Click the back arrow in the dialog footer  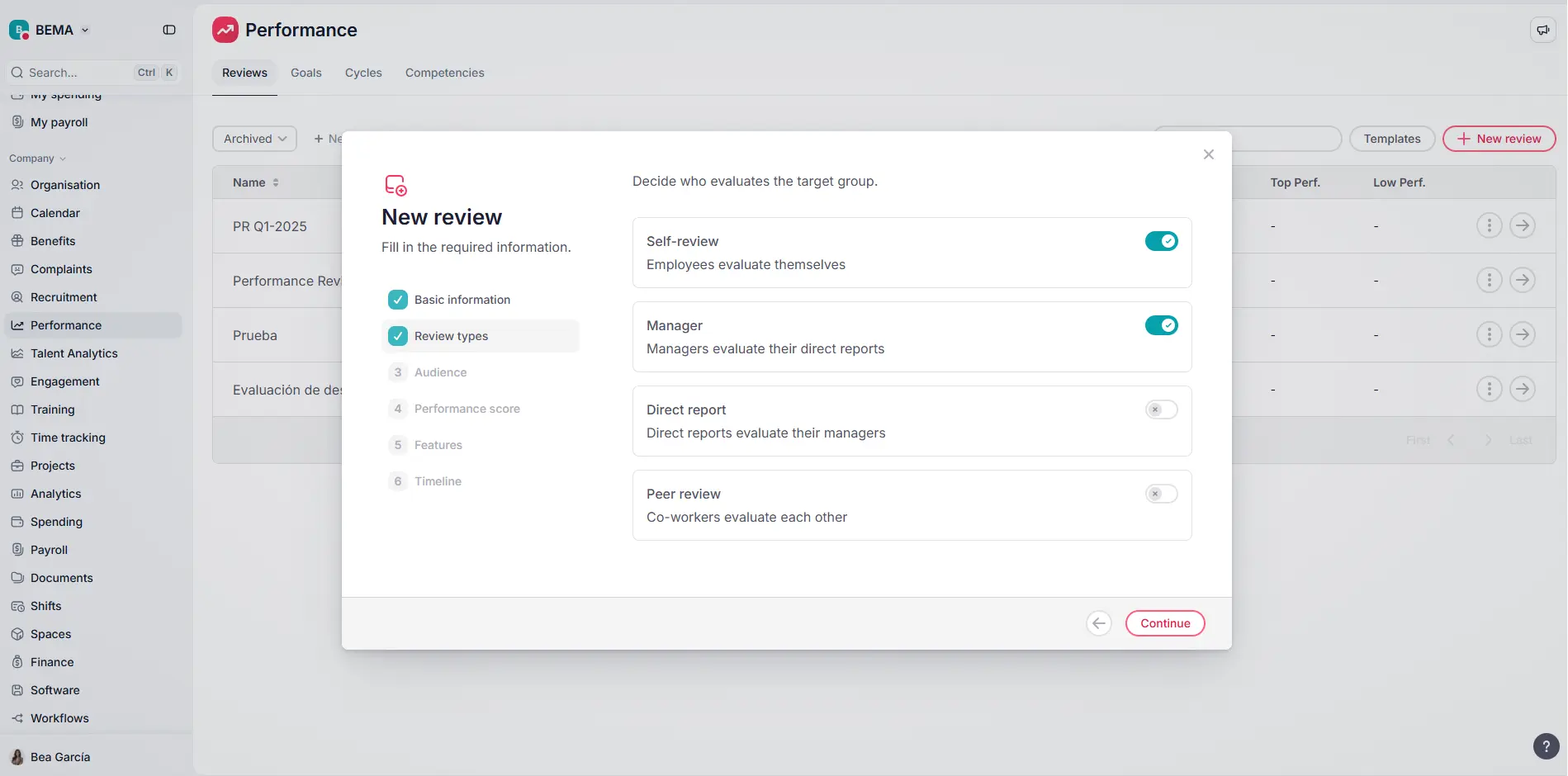1098,623
